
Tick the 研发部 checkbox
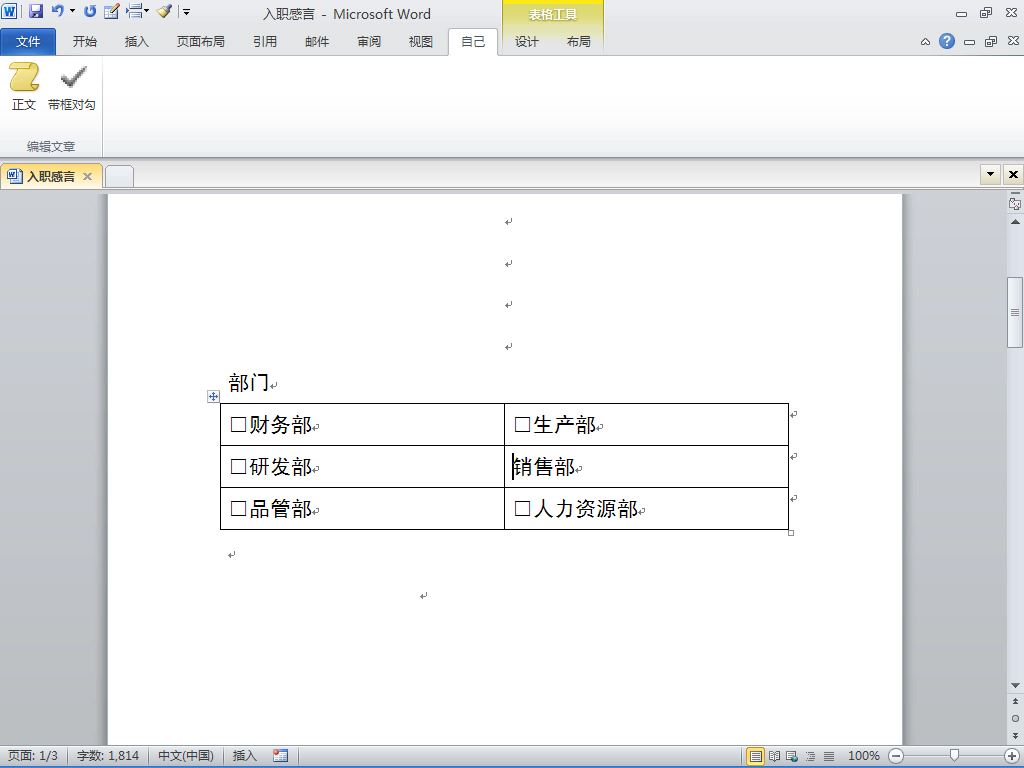(238, 467)
